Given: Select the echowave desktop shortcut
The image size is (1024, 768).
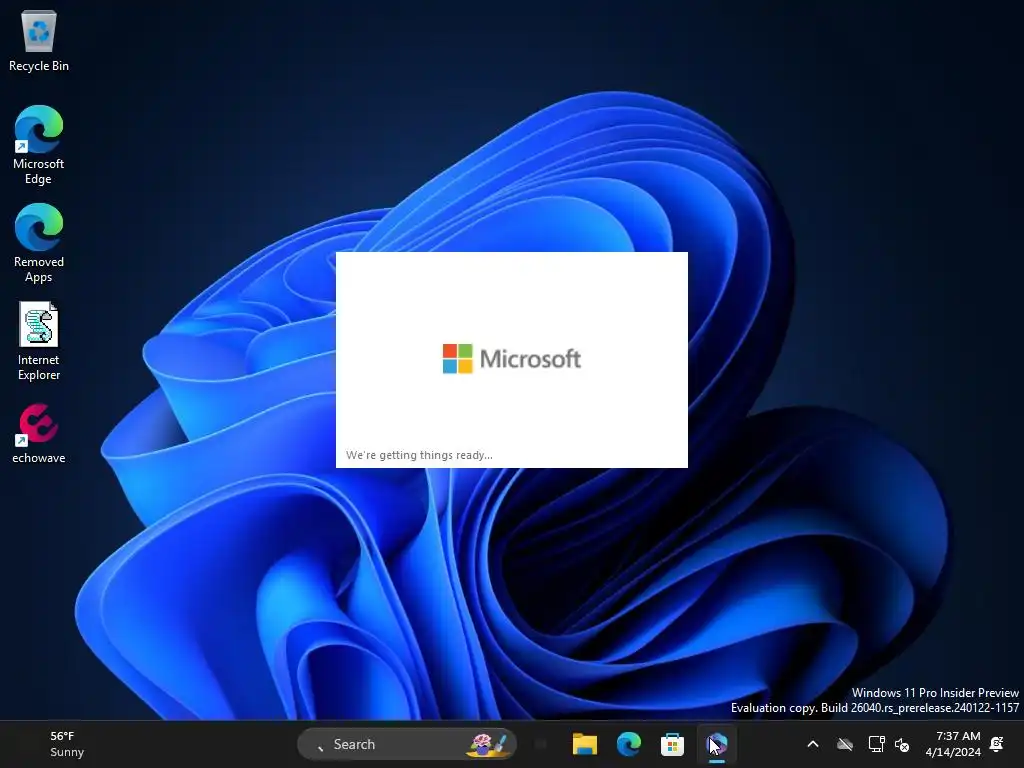Looking at the screenshot, I should click(39, 434).
